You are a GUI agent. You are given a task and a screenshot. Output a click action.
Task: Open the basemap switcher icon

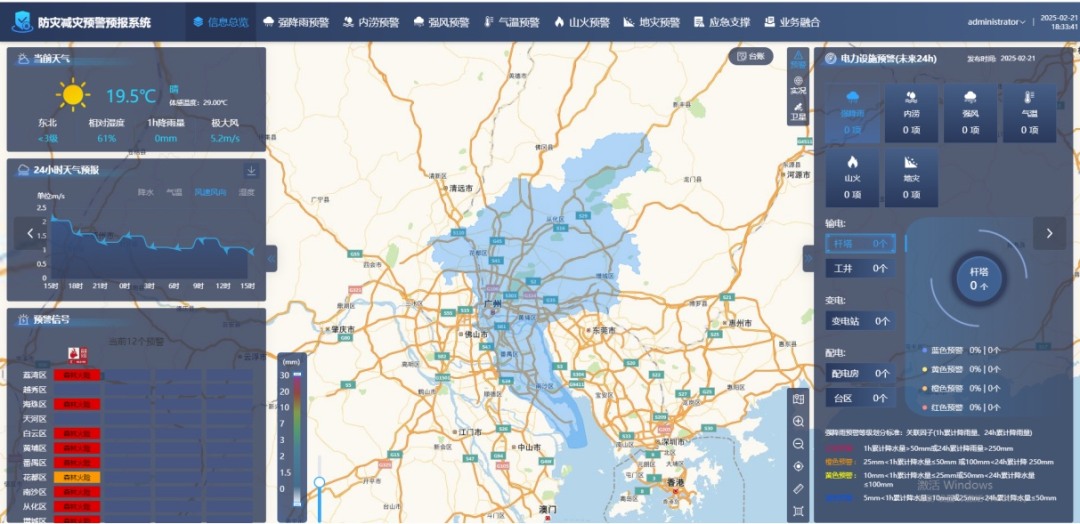tap(797, 399)
